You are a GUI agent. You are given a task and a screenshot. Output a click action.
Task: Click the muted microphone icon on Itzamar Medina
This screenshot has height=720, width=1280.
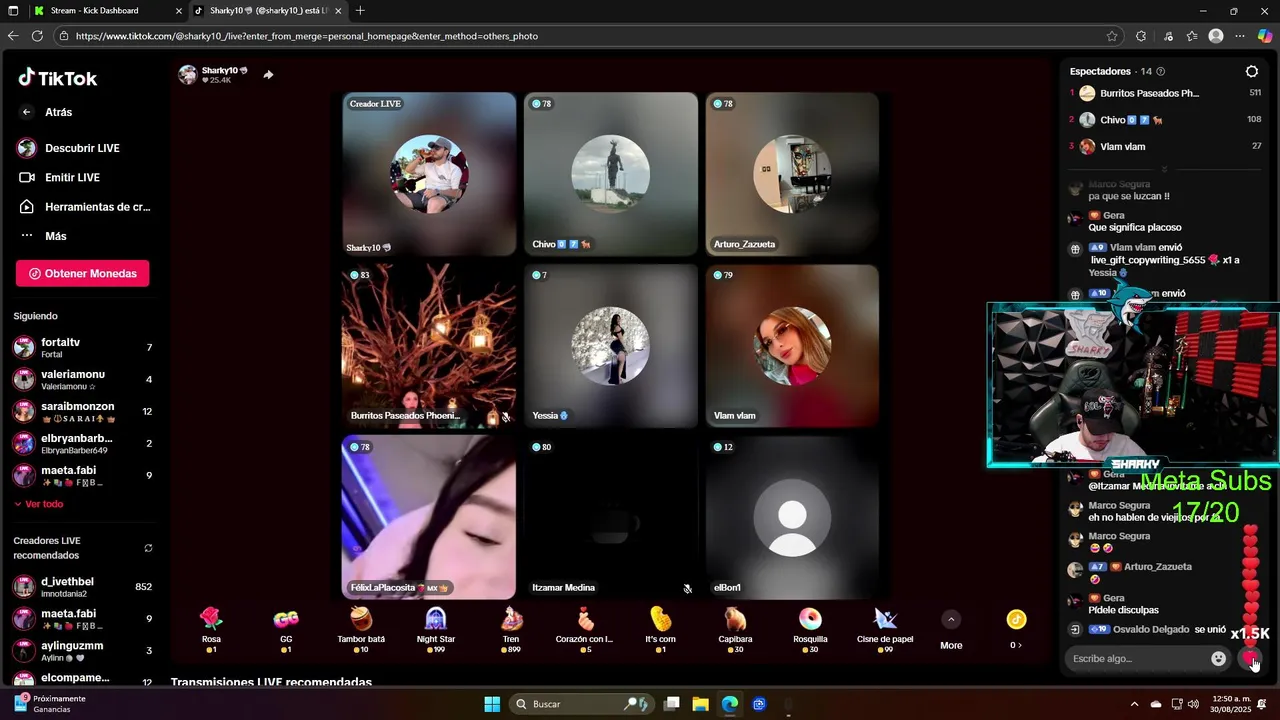[687, 588]
